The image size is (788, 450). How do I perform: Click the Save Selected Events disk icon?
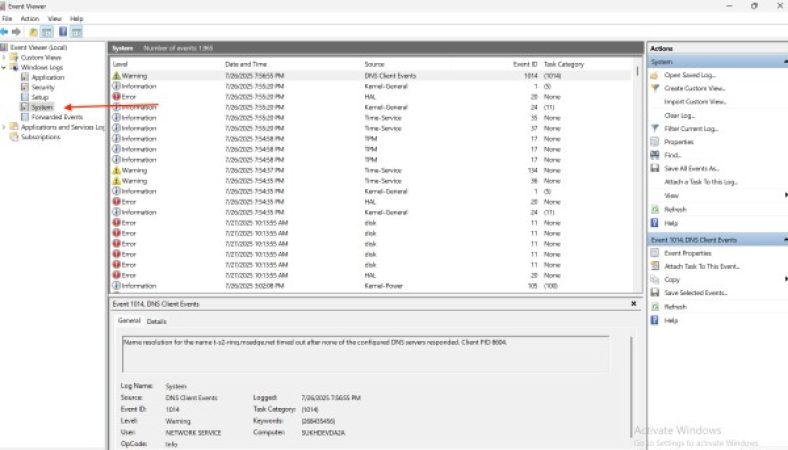click(654, 293)
